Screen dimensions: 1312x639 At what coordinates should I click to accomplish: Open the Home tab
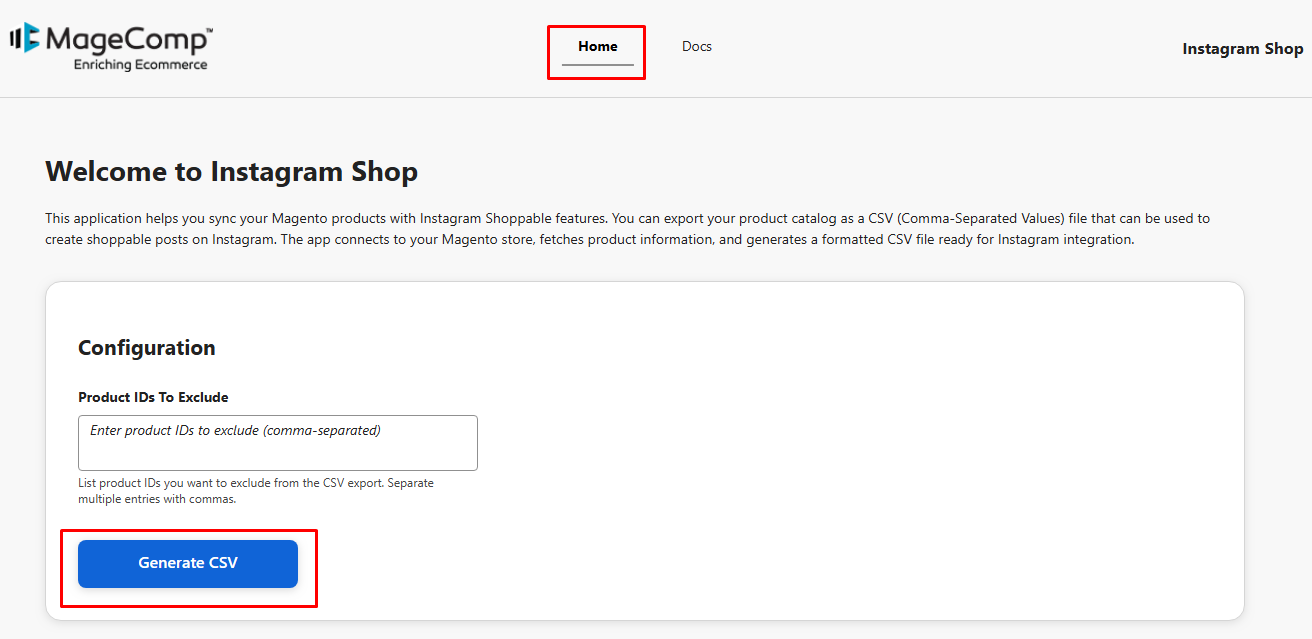tap(597, 46)
